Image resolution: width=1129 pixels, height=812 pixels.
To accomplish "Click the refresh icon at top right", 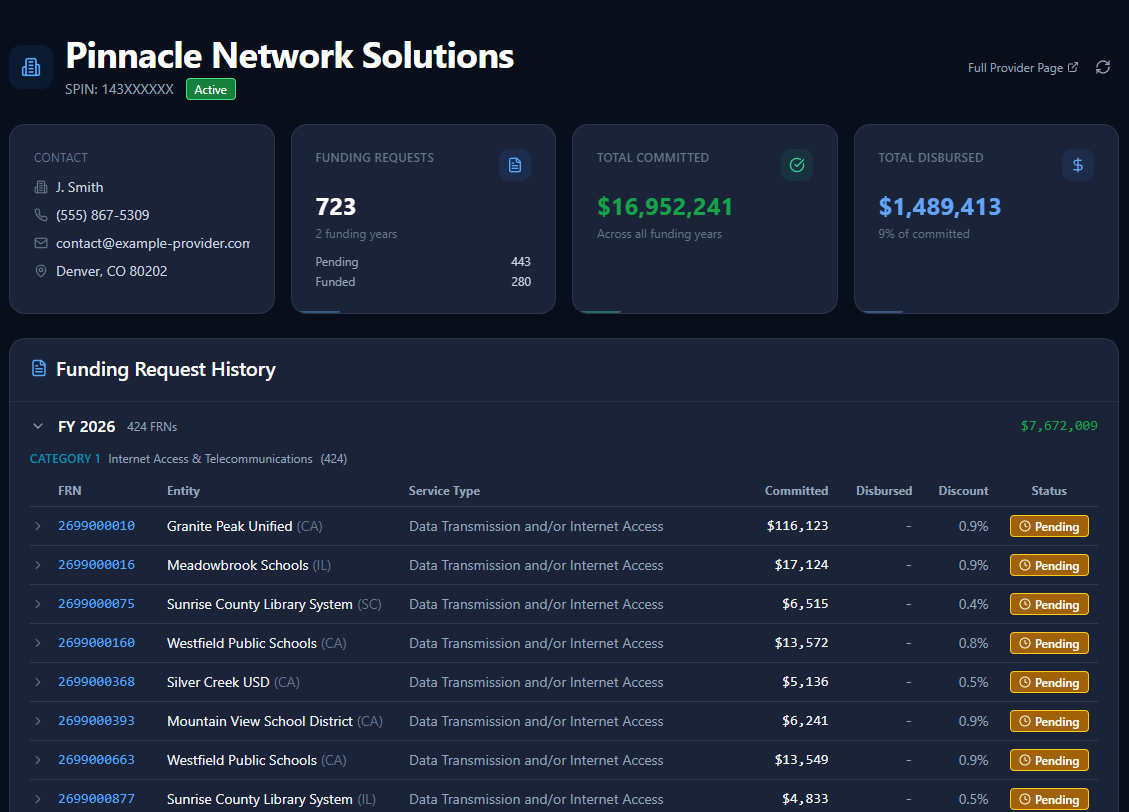I will click(x=1103, y=67).
